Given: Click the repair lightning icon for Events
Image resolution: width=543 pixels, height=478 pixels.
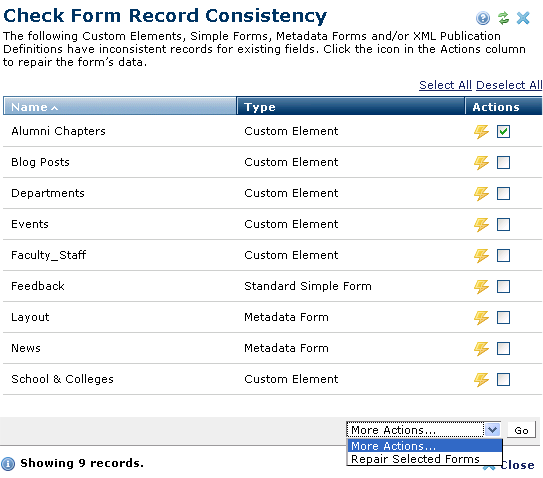Looking at the screenshot, I should coord(481,224).
